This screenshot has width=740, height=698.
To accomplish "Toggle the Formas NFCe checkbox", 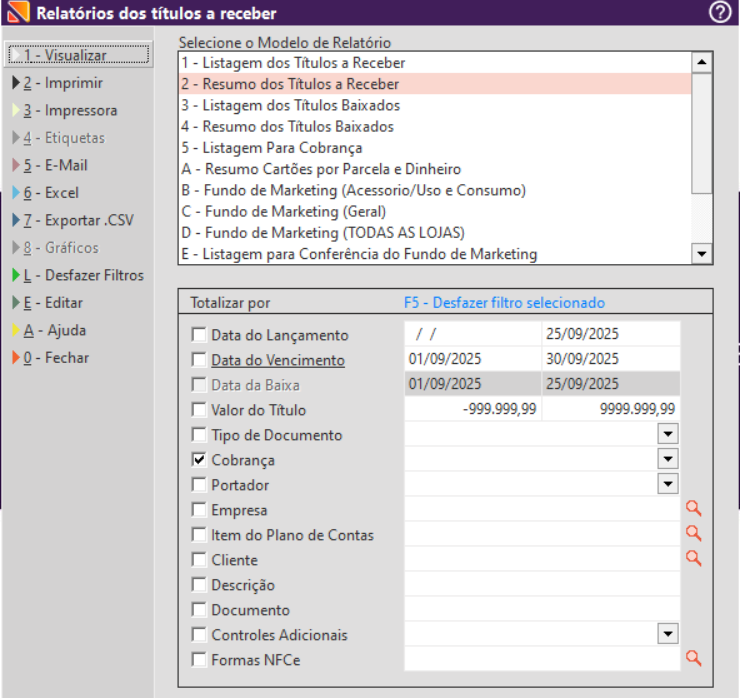I will (x=199, y=660).
